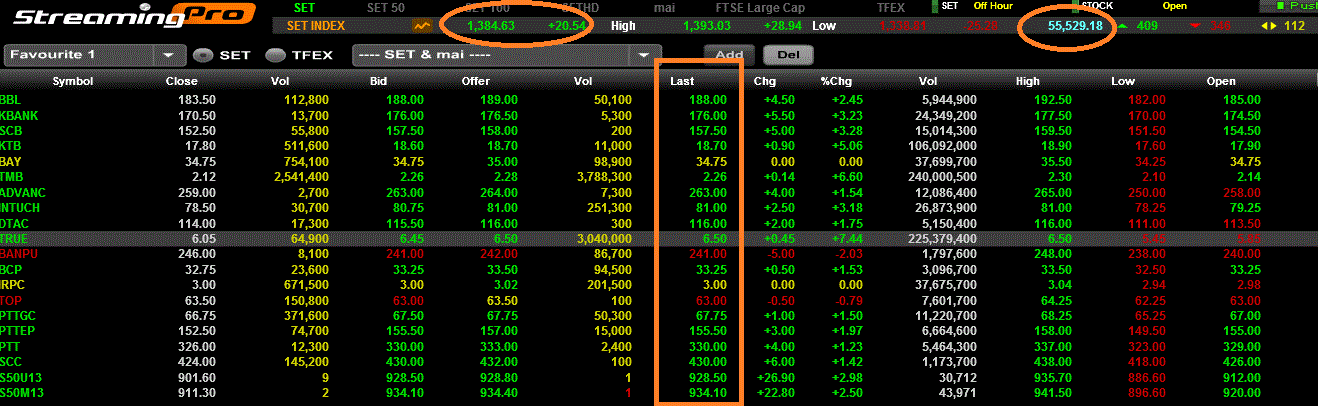
Task: Select the S50M13 futures row
Action: (659, 392)
